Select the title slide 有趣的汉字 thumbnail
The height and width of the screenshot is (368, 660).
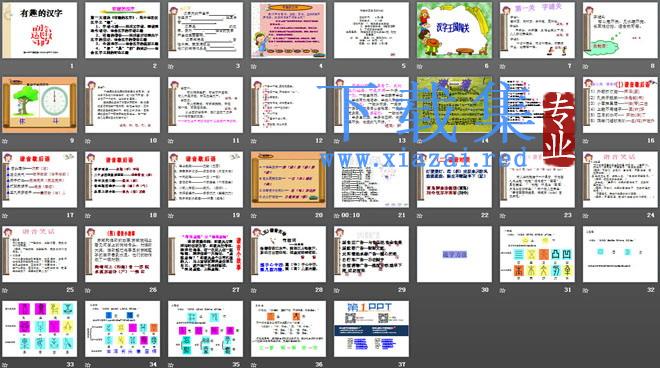tap(40, 30)
